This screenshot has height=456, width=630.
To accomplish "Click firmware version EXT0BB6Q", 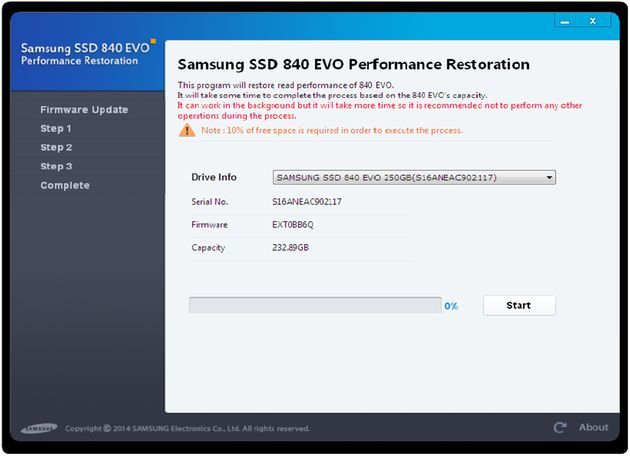I will 292,225.
